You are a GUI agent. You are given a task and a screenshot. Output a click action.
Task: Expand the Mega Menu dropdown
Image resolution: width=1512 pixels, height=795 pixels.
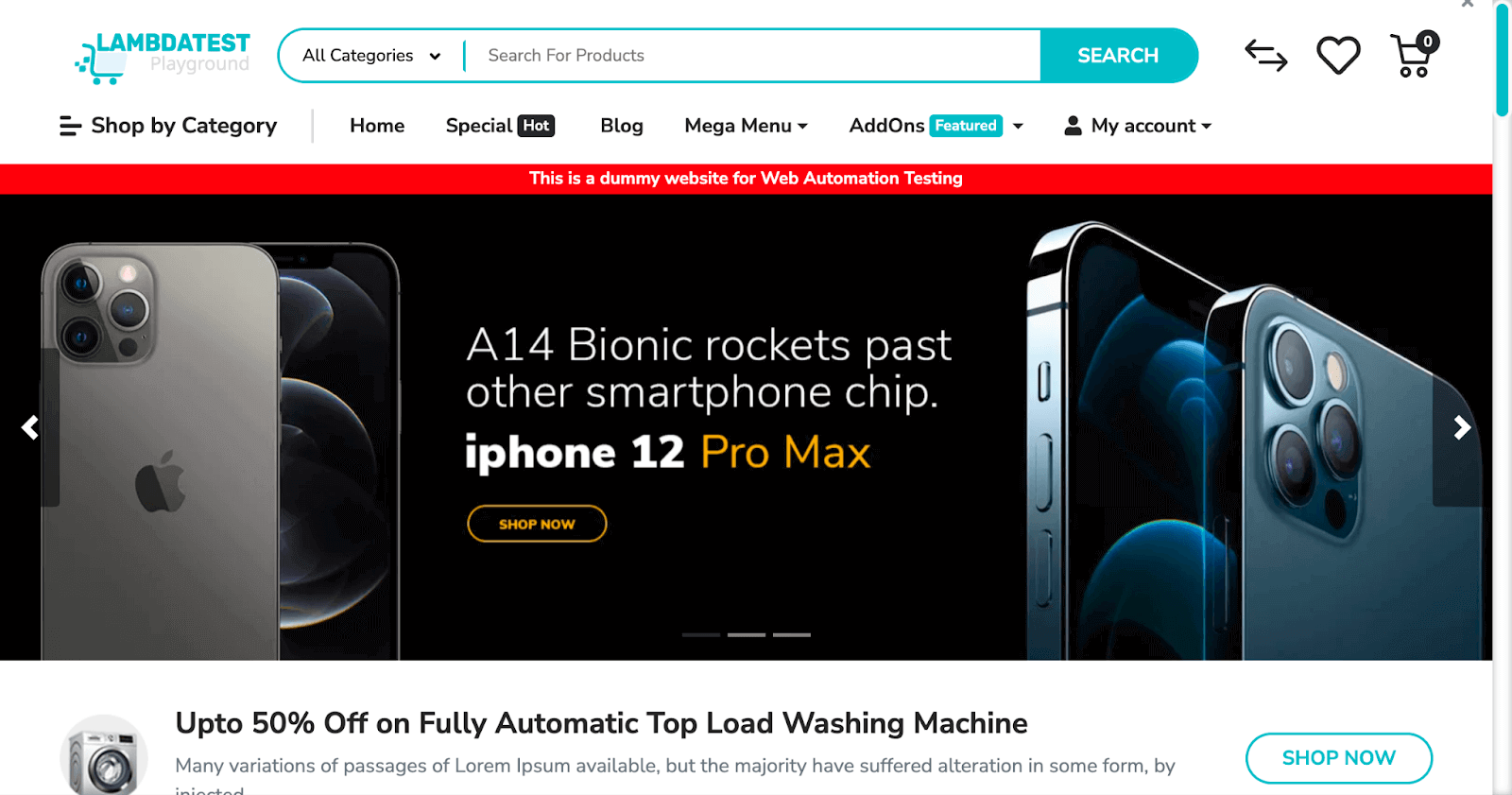pyautogui.click(x=747, y=126)
